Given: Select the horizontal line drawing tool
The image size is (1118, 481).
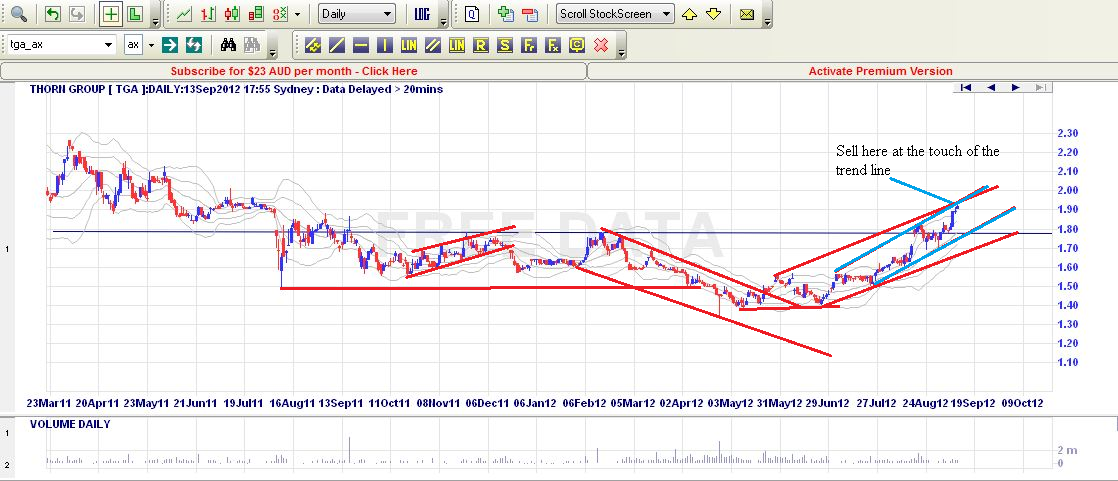Looking at the screenshot, I should click(361, 46).
